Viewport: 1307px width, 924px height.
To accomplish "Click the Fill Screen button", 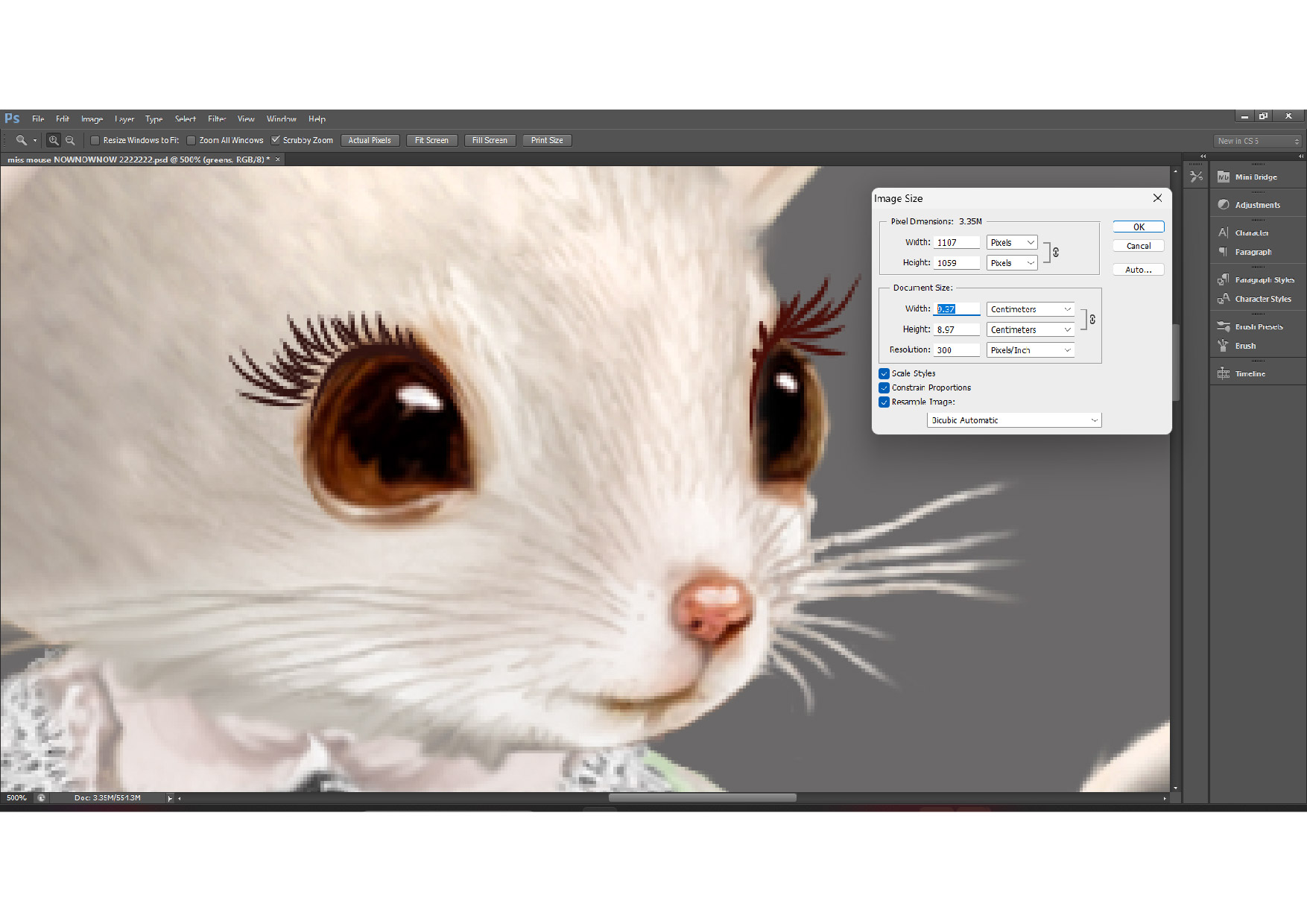I will point(490,140).
